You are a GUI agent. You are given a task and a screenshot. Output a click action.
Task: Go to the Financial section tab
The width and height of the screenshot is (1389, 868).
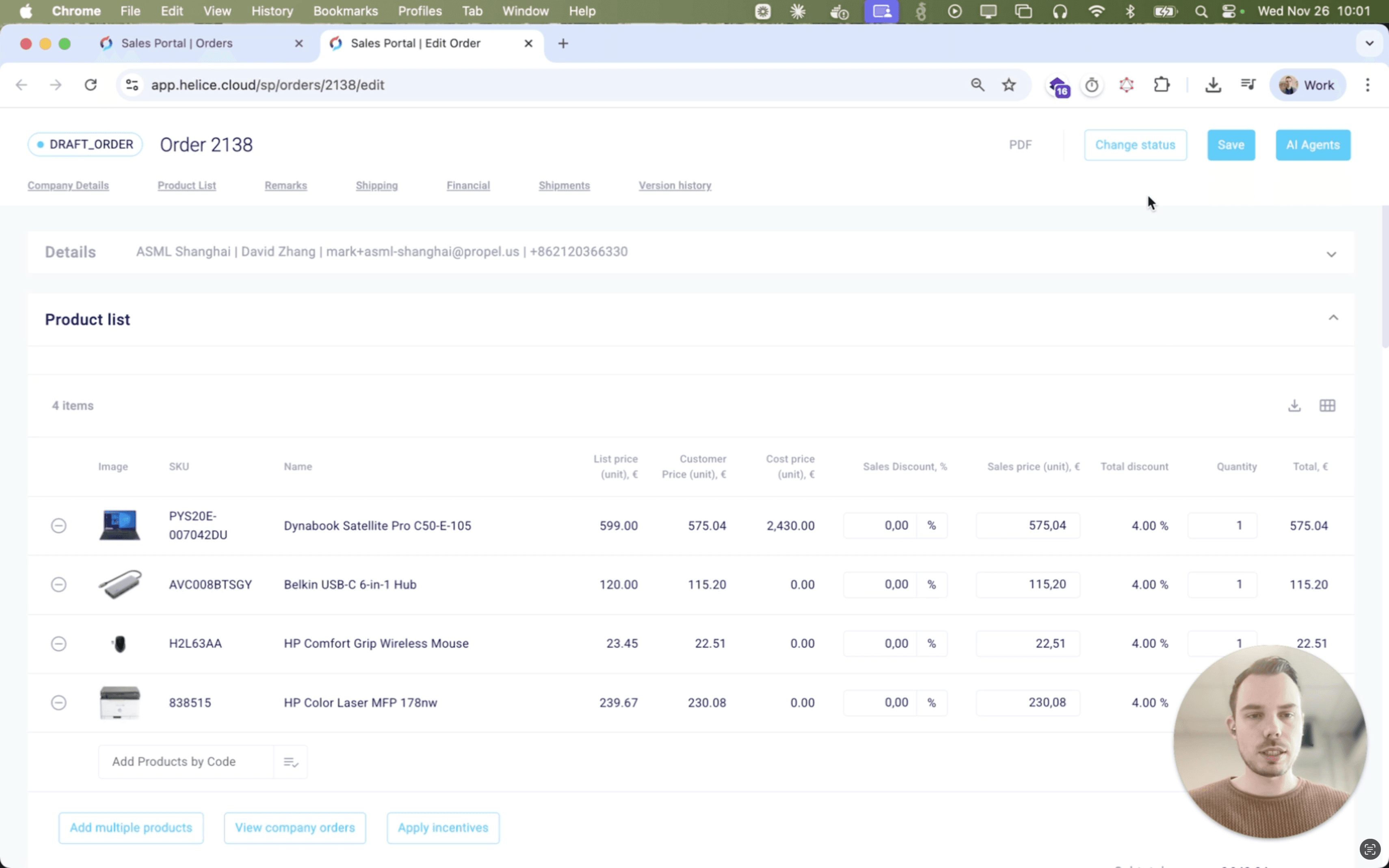click(468, 186)
